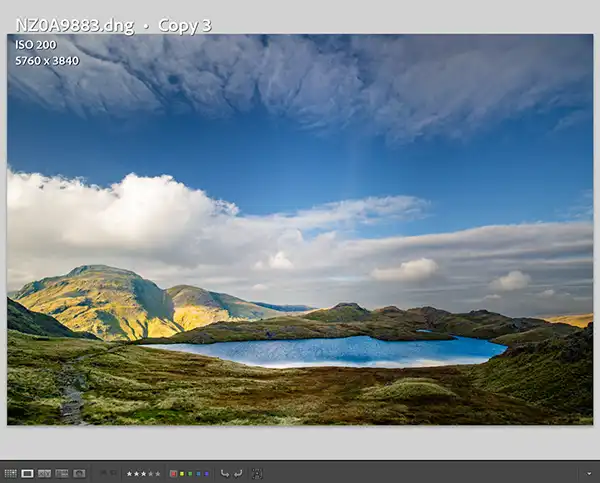Apply blue color label
The image size is (600, 483).
(198, 474)
